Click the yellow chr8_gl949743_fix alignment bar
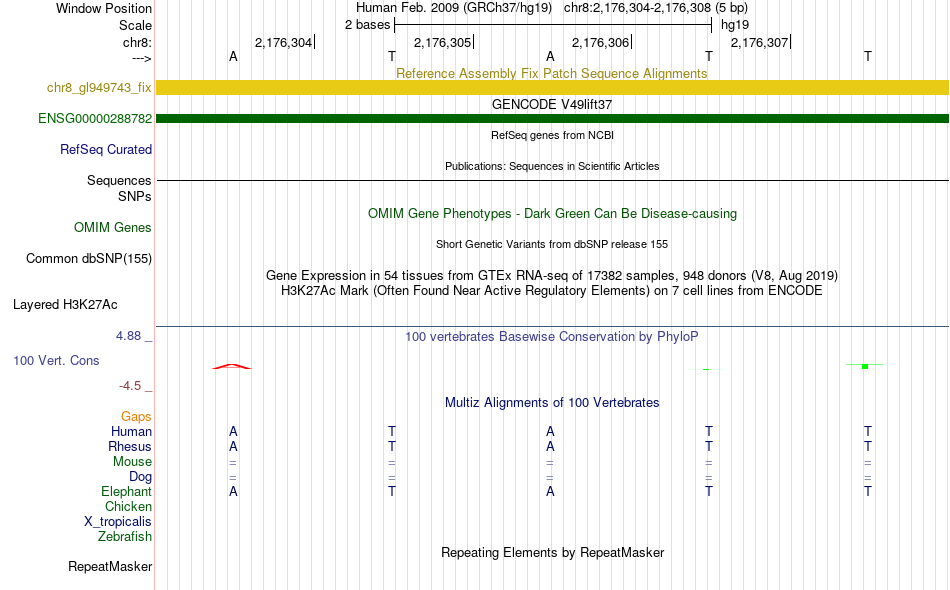This screenshot has height=590, width=950. coord(552,87)
